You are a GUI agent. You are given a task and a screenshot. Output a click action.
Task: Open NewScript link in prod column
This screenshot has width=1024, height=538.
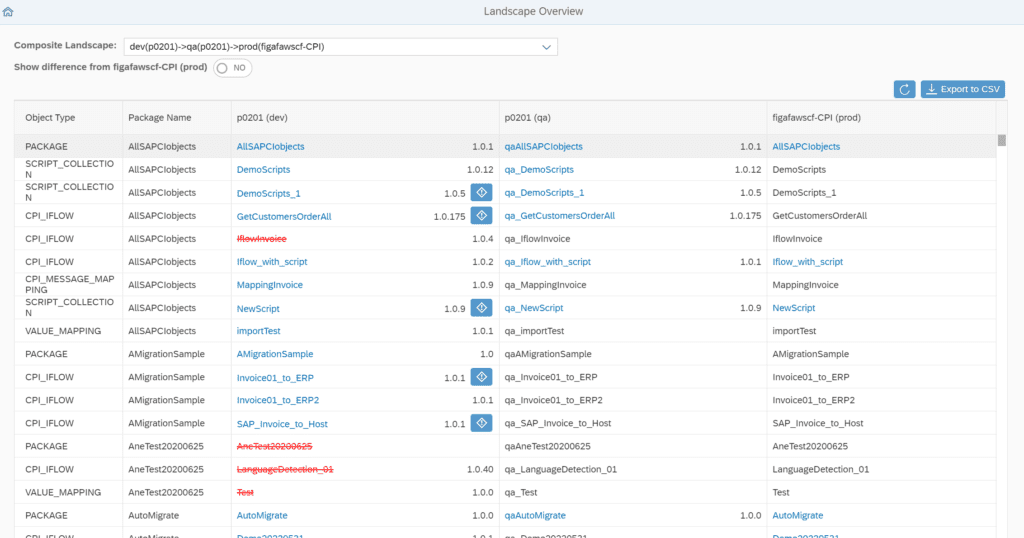coord(793,308)
